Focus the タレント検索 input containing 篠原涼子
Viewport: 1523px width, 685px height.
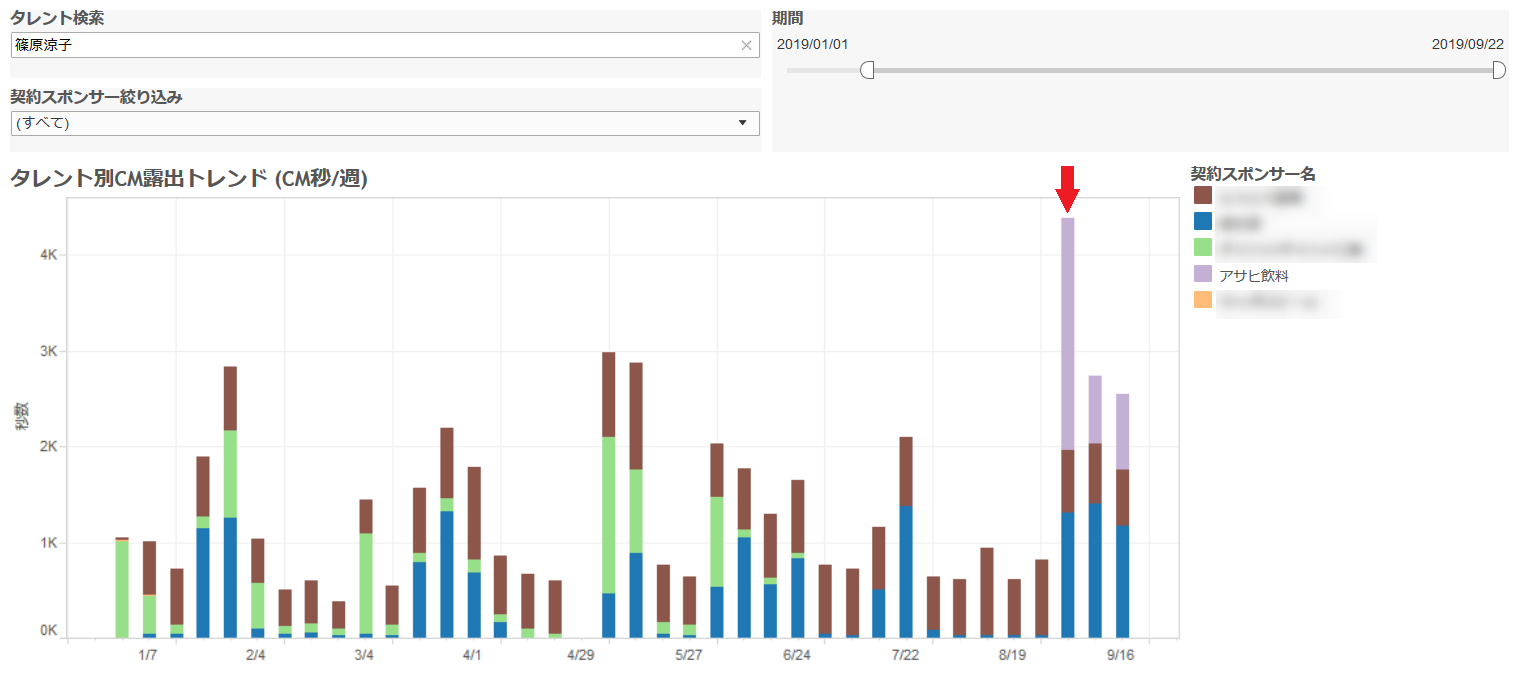(x=370, y=45)
